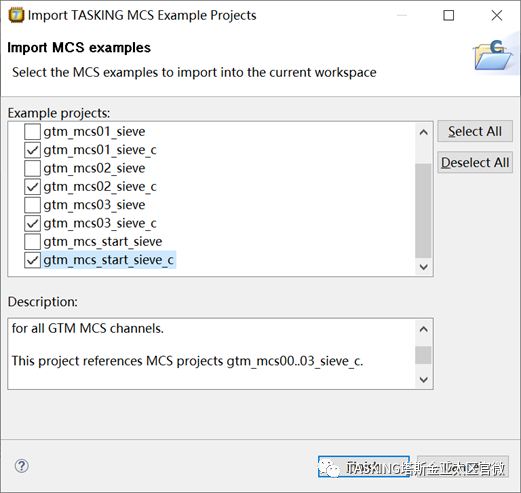Select the gtm_mcs_start_sieve project name
The height and width of the screenshot is (493, 521).
pyautogui.click(x=103, y=242)
